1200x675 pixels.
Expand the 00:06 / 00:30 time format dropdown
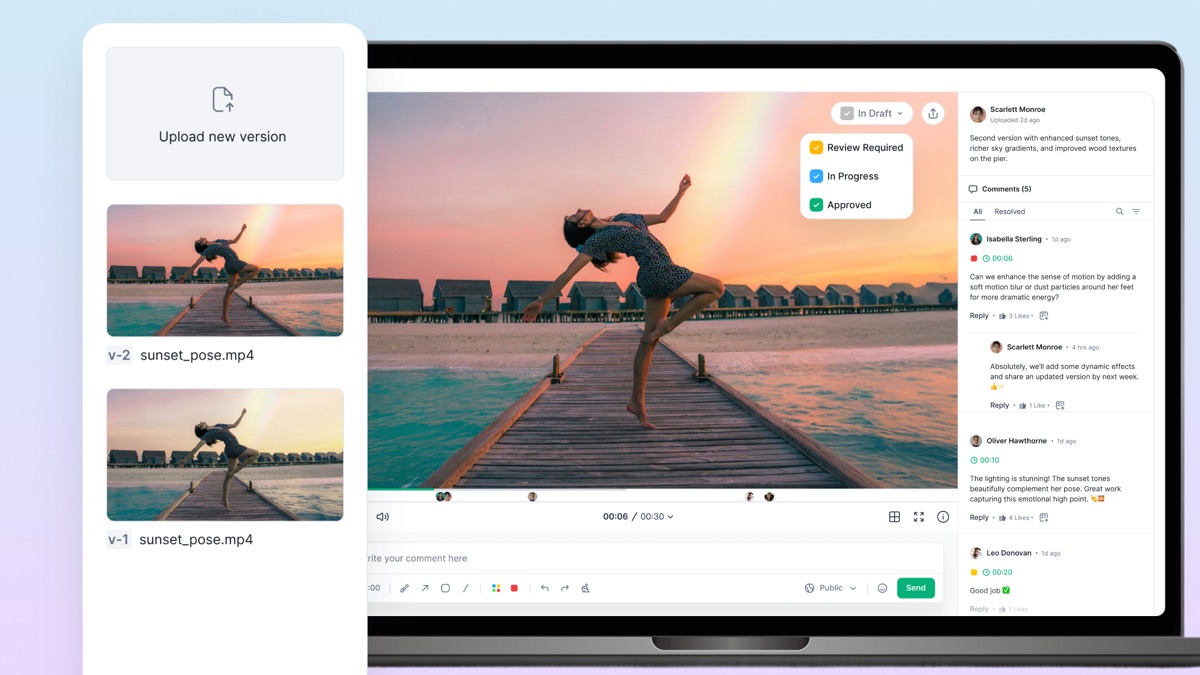[638, 517]
